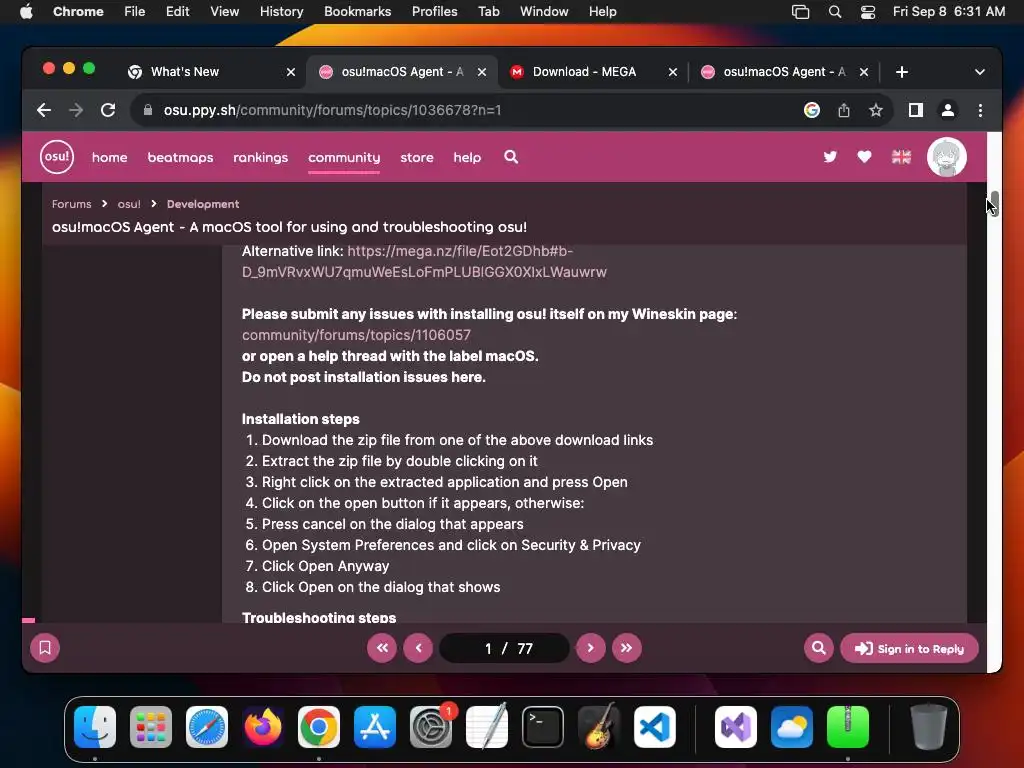The width and height of the screenshot is (1024, 768).
Task: Open the home nav item
Action: [x=110, y=157]
